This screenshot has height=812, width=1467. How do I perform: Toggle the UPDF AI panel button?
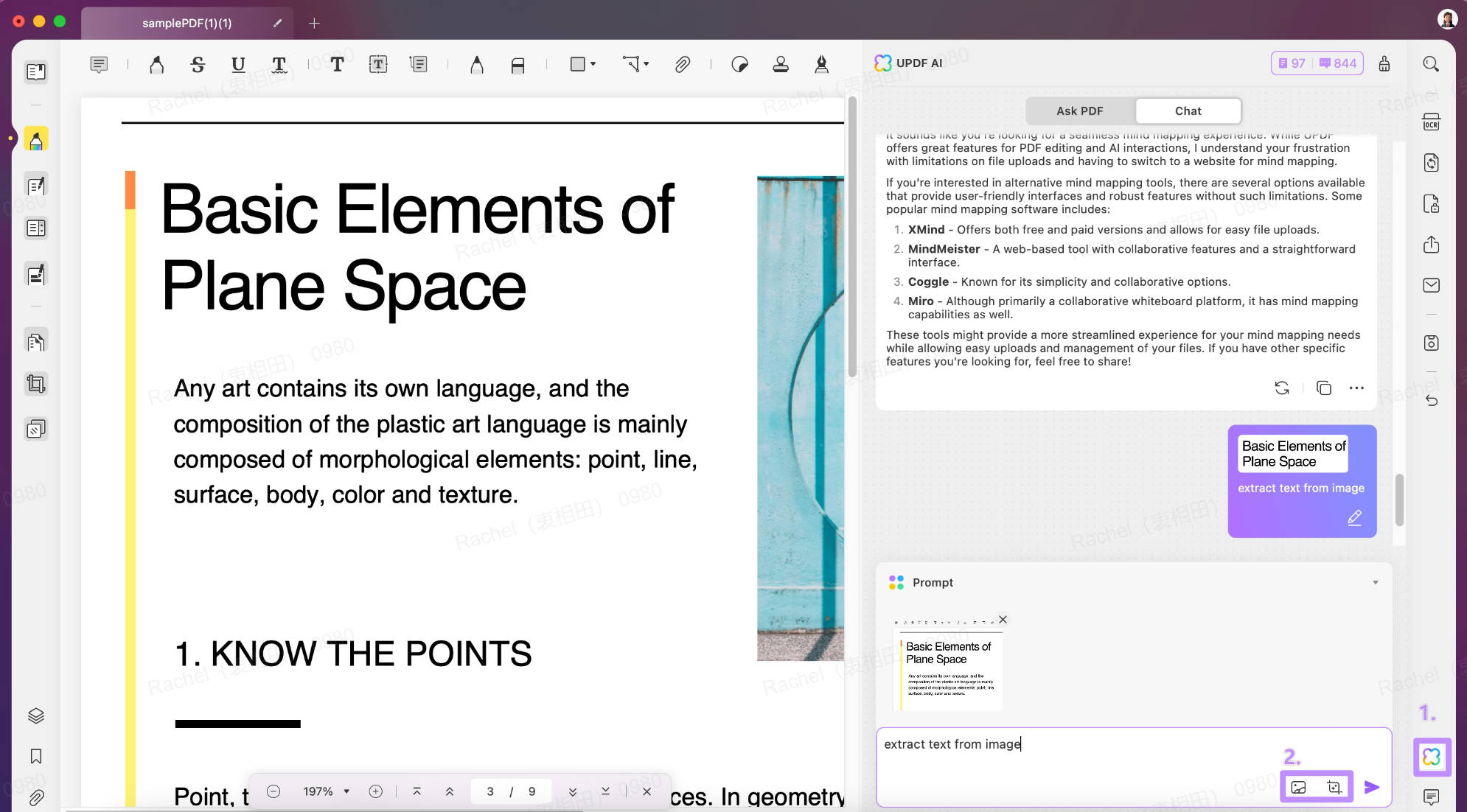pos(1432,757)
